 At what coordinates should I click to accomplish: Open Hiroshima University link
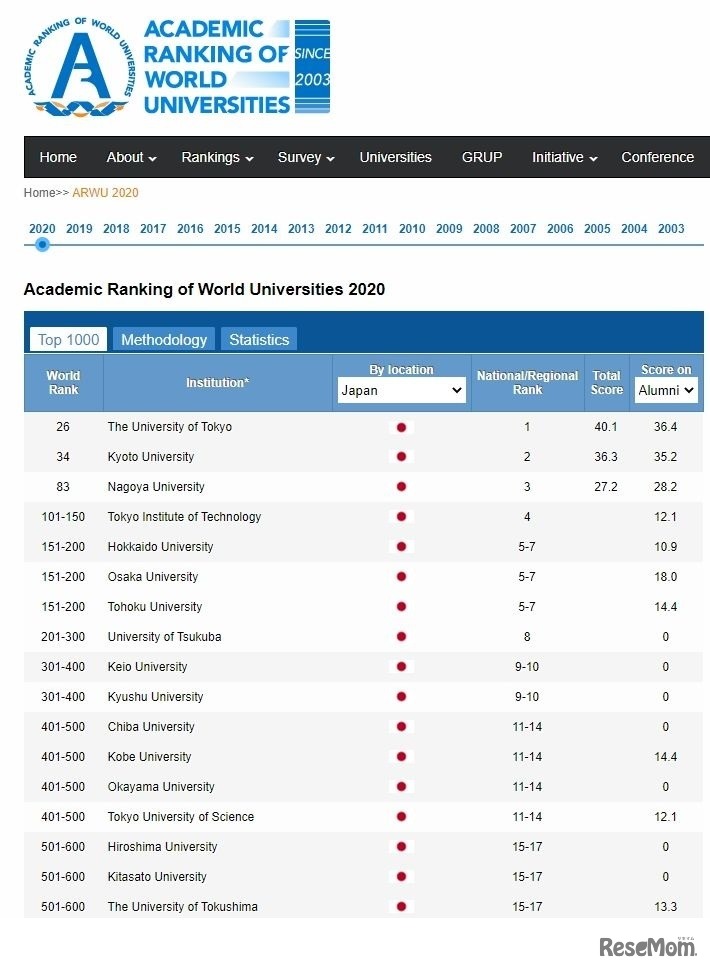coord(162,847)
